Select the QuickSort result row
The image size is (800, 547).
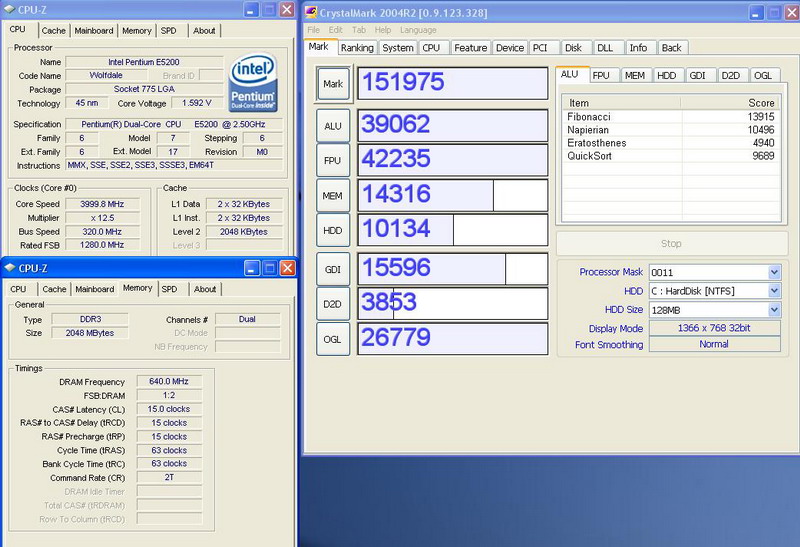point(671,156)
